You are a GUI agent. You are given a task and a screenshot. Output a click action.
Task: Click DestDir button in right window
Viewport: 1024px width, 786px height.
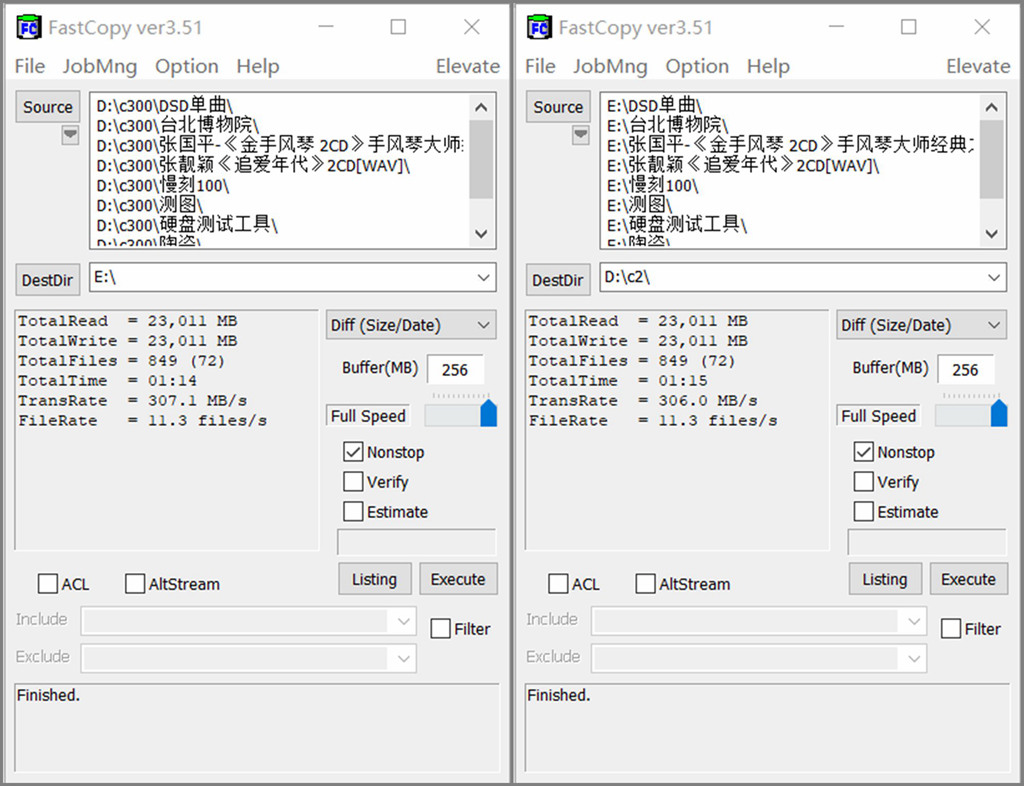tap(558, 280)
